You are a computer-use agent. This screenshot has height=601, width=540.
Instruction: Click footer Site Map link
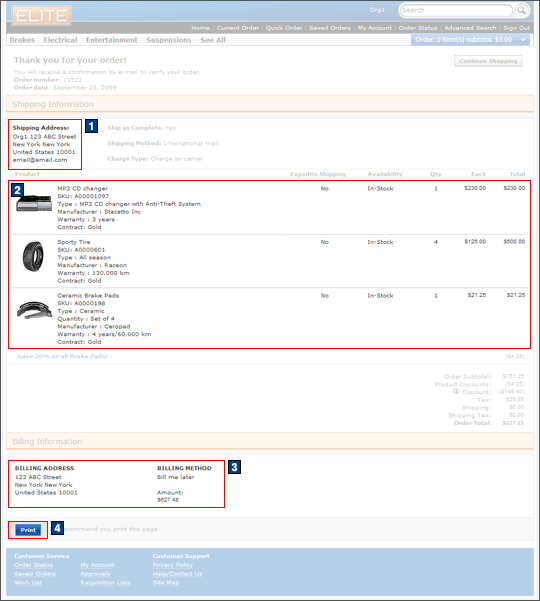coord(166,583)
